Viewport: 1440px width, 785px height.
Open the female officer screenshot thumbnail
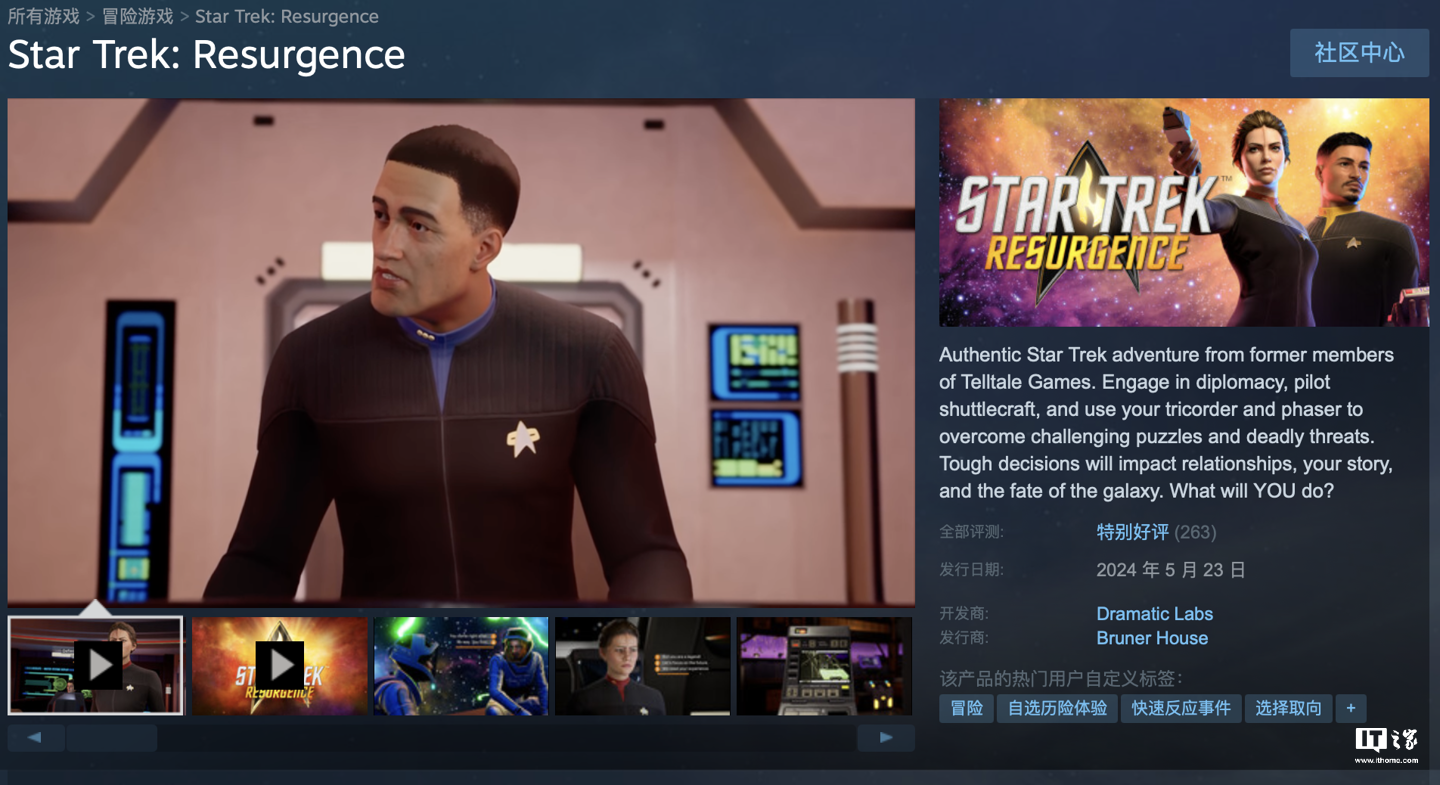(643, 665)
